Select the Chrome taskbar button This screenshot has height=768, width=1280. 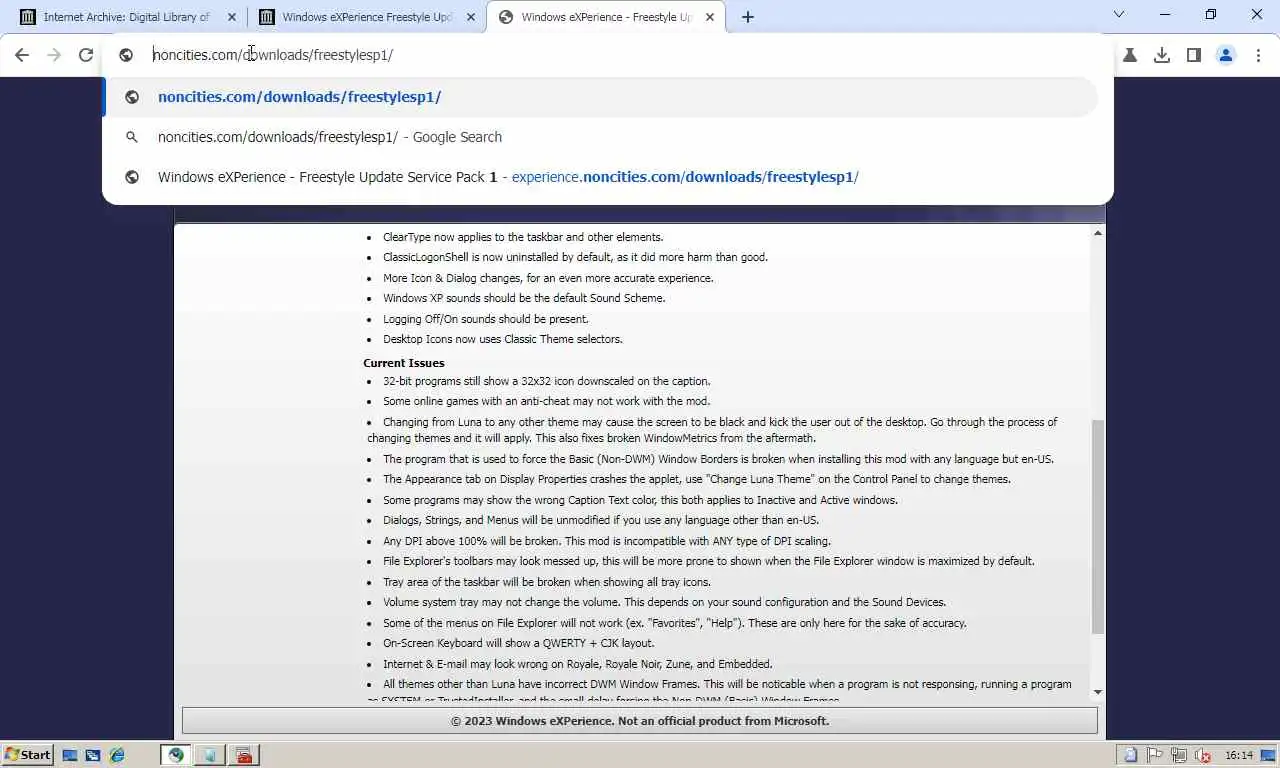click(x=176, y=755)
